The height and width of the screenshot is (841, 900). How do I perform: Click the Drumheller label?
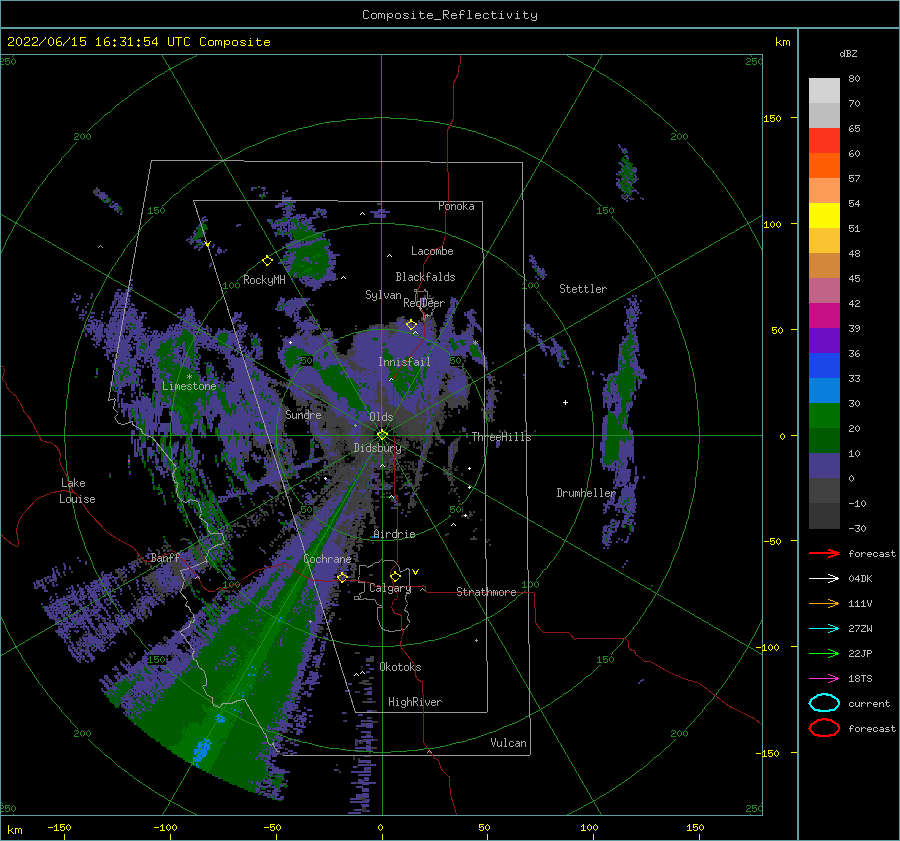point(586,493)
